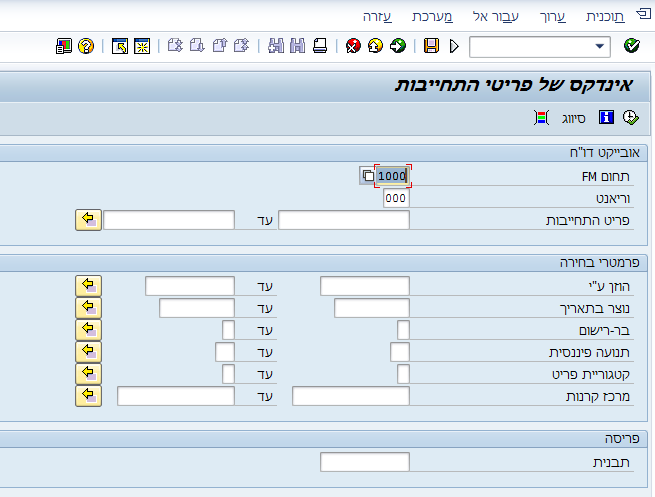Click the start triangle icon beside Save

[454, 46]
